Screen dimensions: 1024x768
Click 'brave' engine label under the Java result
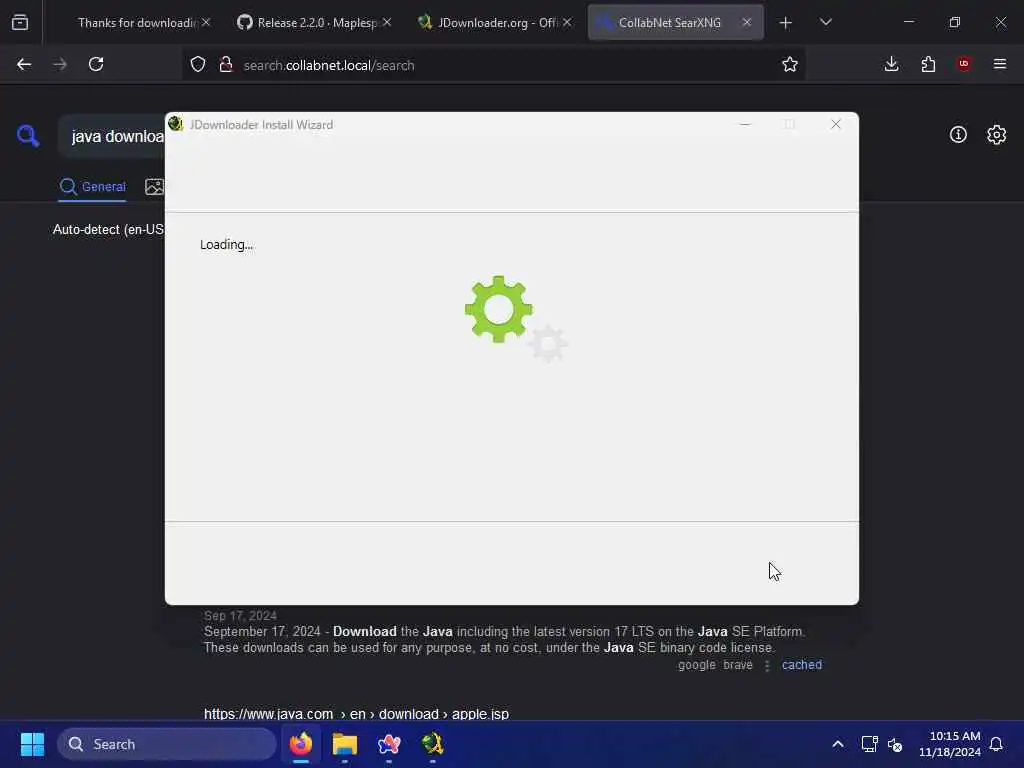pos(737,665)
